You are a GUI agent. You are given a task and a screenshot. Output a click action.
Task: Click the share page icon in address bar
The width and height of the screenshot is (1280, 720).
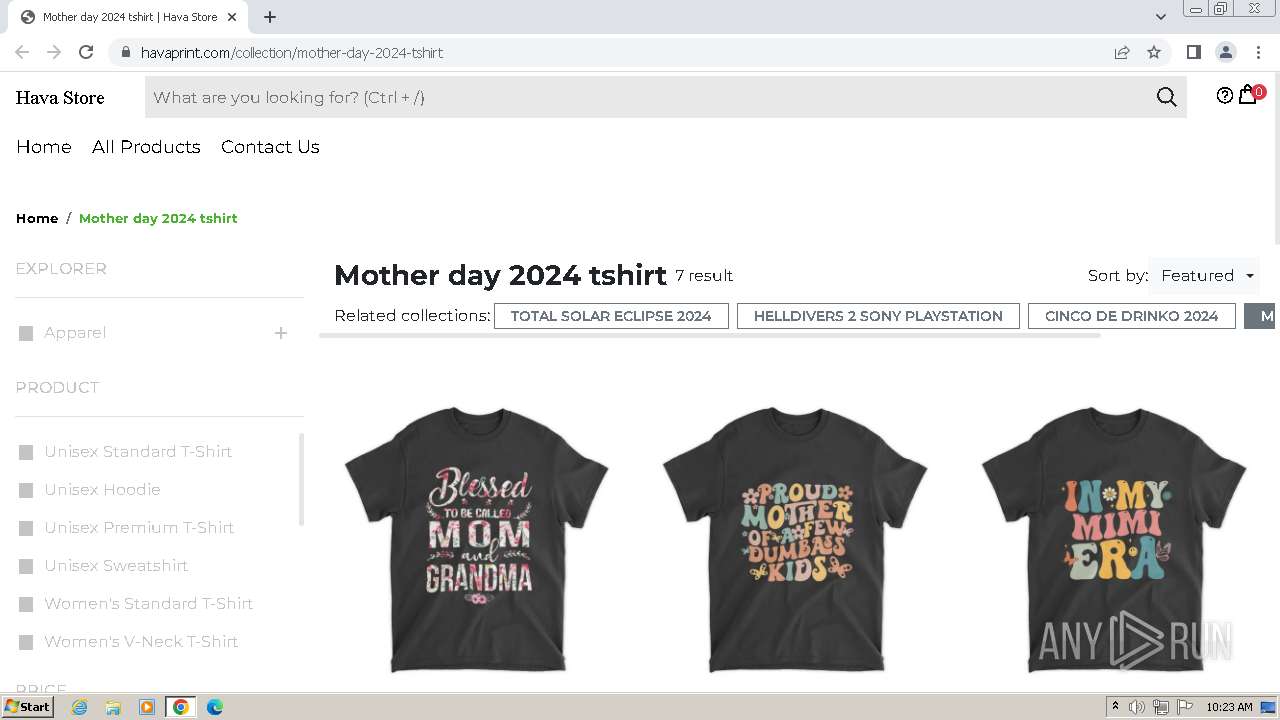pos(1122,52)
